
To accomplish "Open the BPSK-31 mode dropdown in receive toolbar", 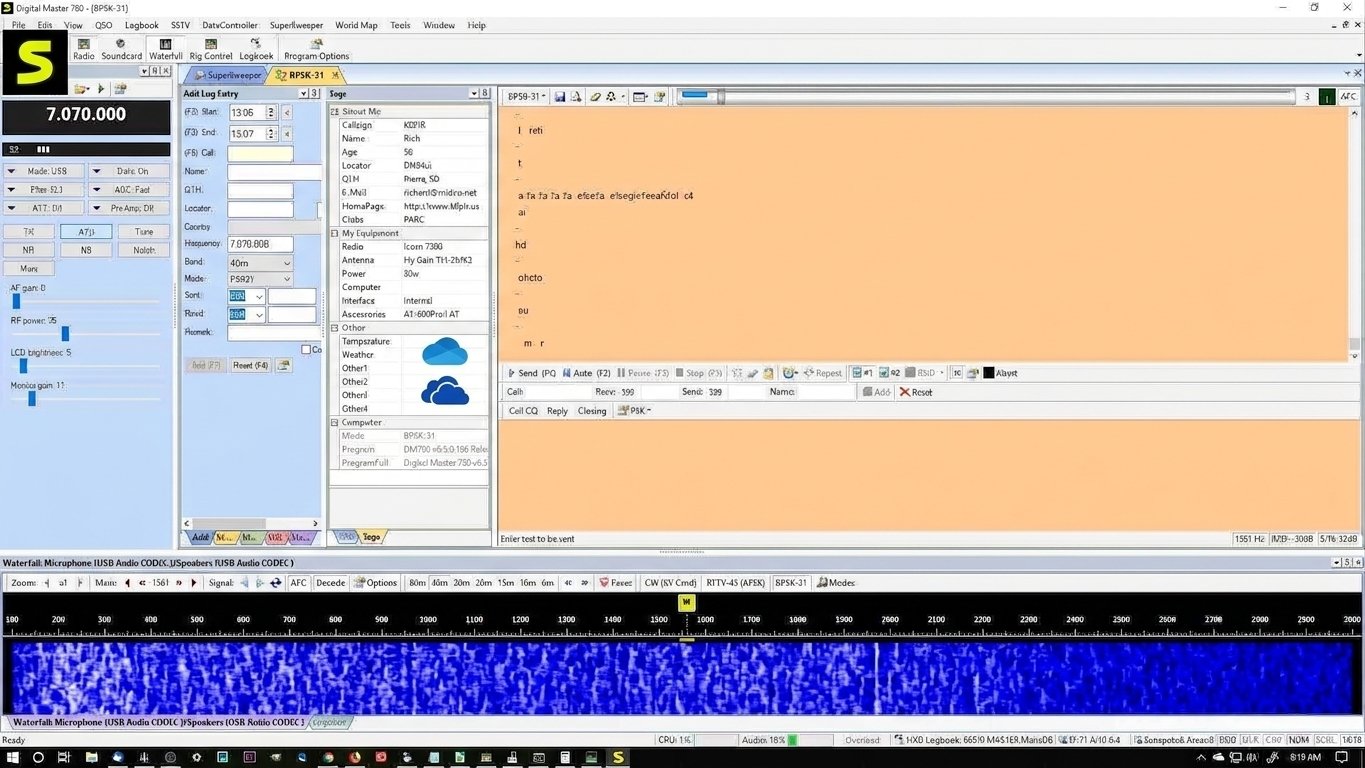I will pos(527,97).
